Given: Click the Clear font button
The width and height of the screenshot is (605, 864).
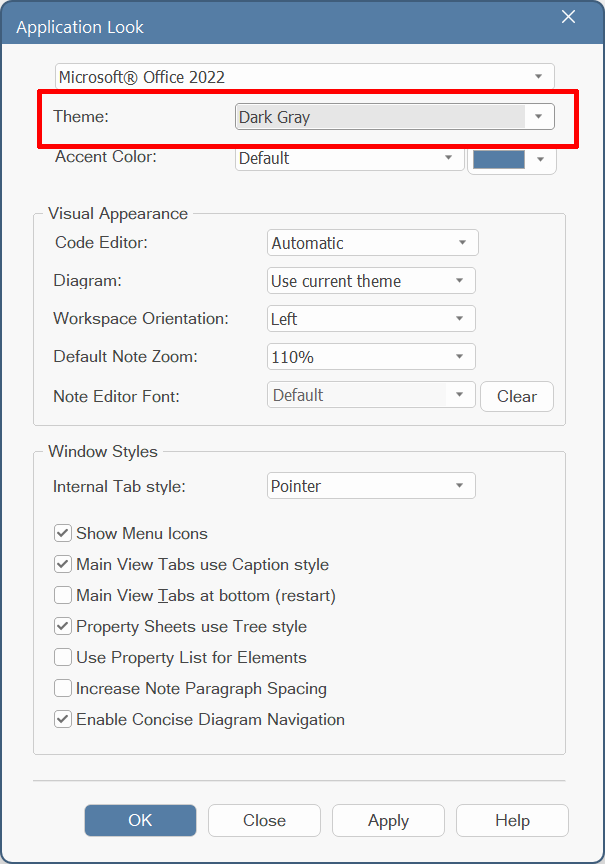Looking at the screenshot, I should coord(516,396).
